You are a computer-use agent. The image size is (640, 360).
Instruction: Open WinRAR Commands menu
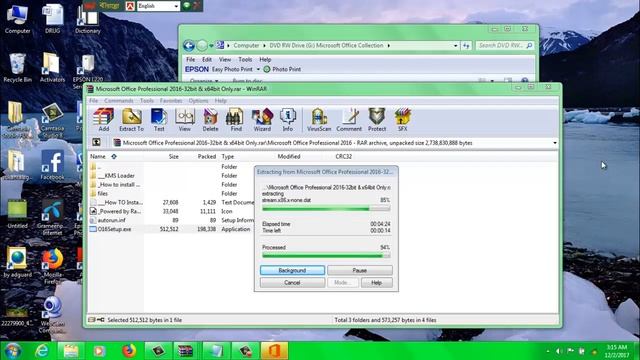(x=118, y=100)
